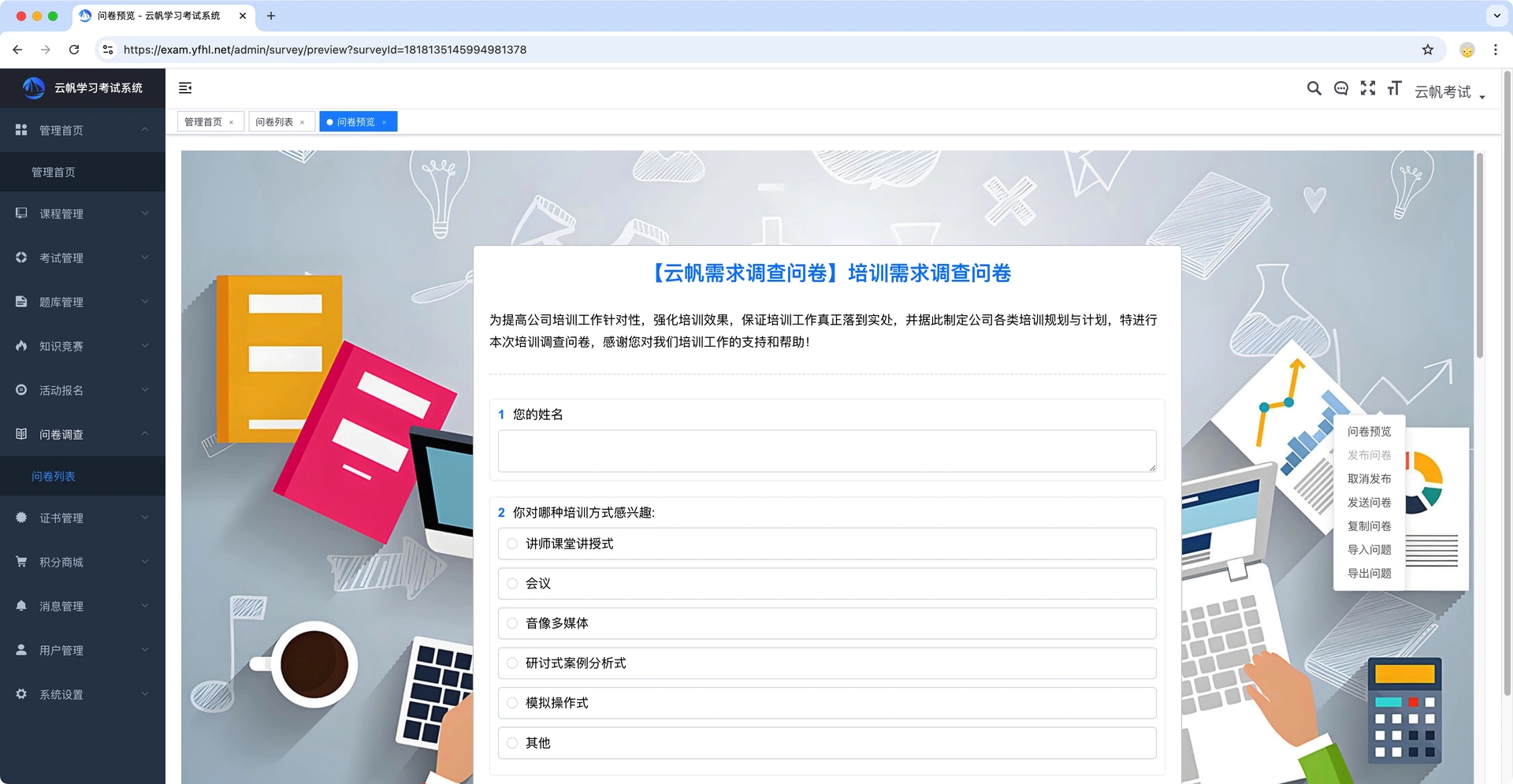Open the search magnifier in top bar

point(1314,88)
